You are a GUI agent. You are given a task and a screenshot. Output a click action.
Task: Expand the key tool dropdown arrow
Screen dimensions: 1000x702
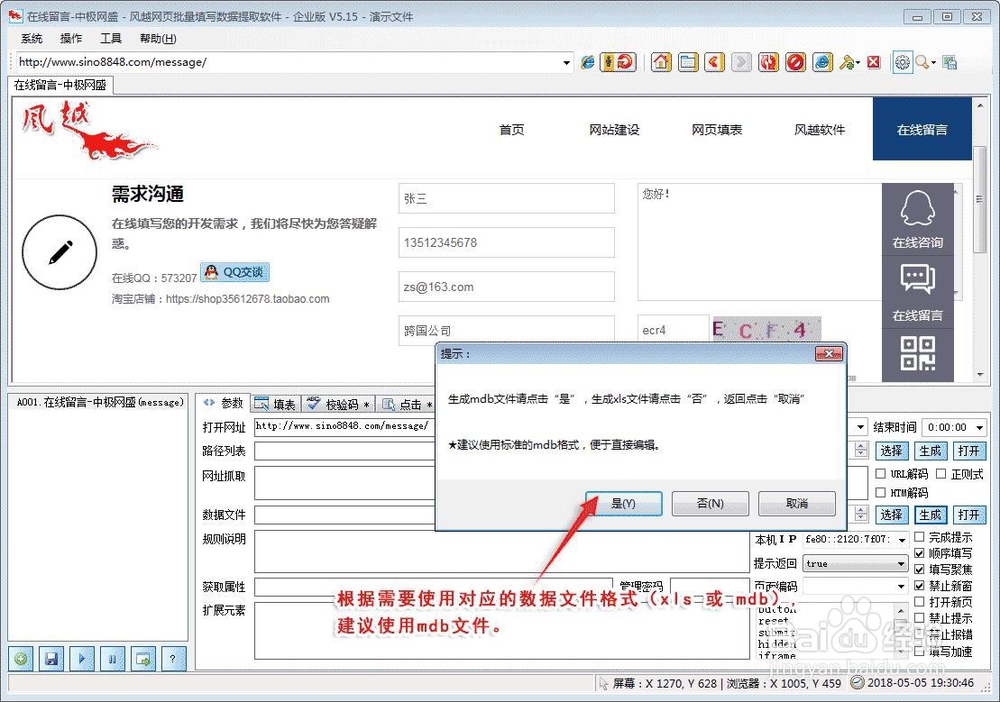[x=858, y=62]
